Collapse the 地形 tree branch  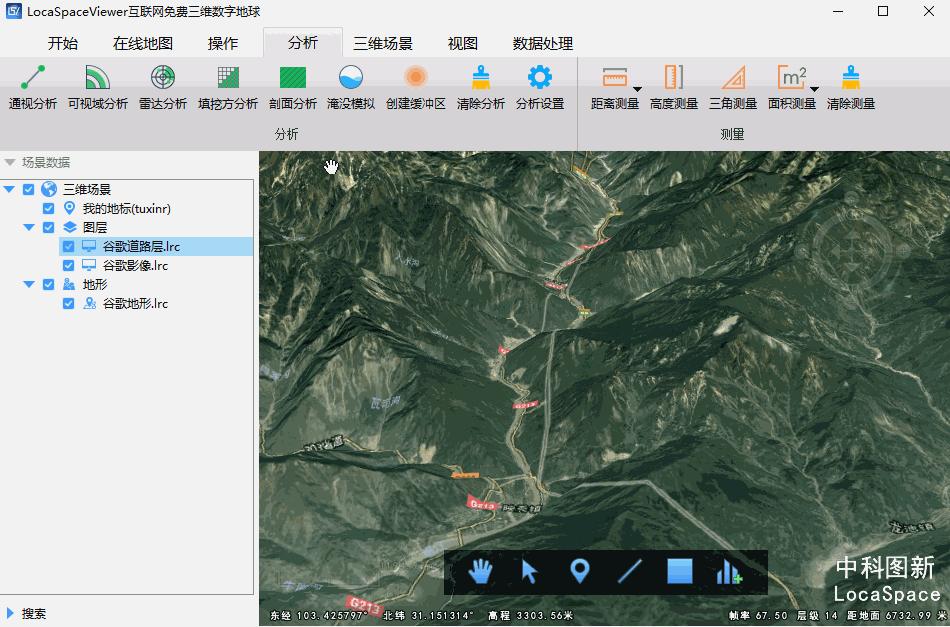(28, 284)
